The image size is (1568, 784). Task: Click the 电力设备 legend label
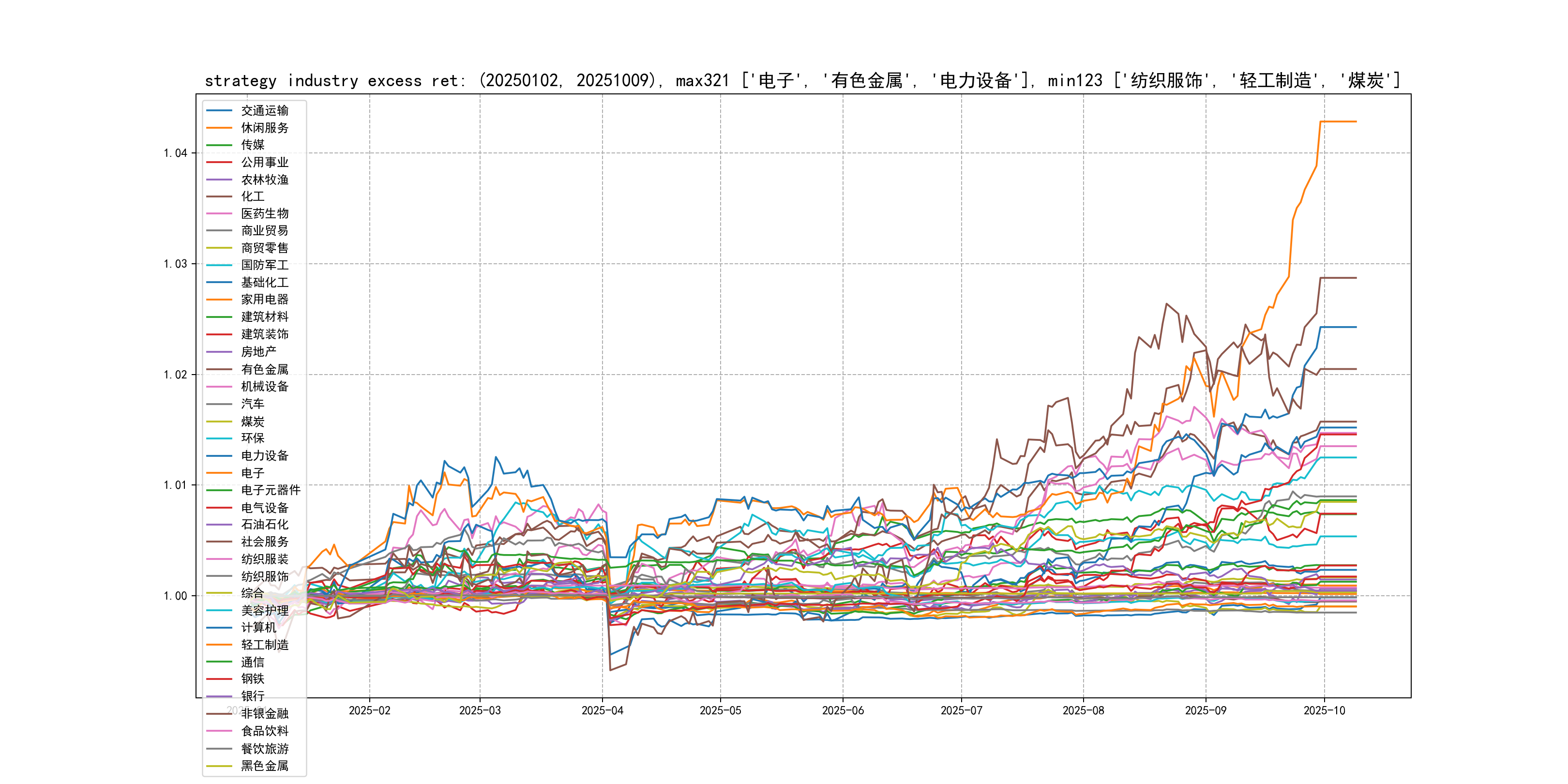point(264,456)
